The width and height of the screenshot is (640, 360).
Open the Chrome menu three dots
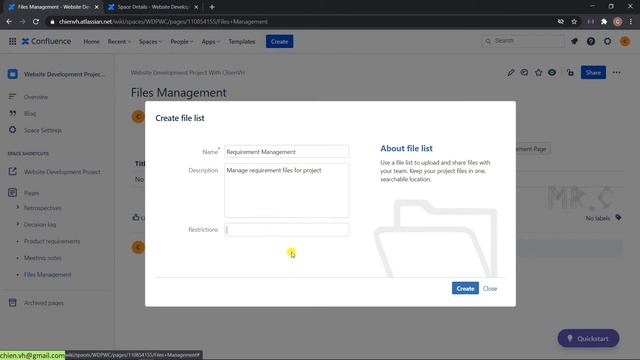[x=631, y=22]
